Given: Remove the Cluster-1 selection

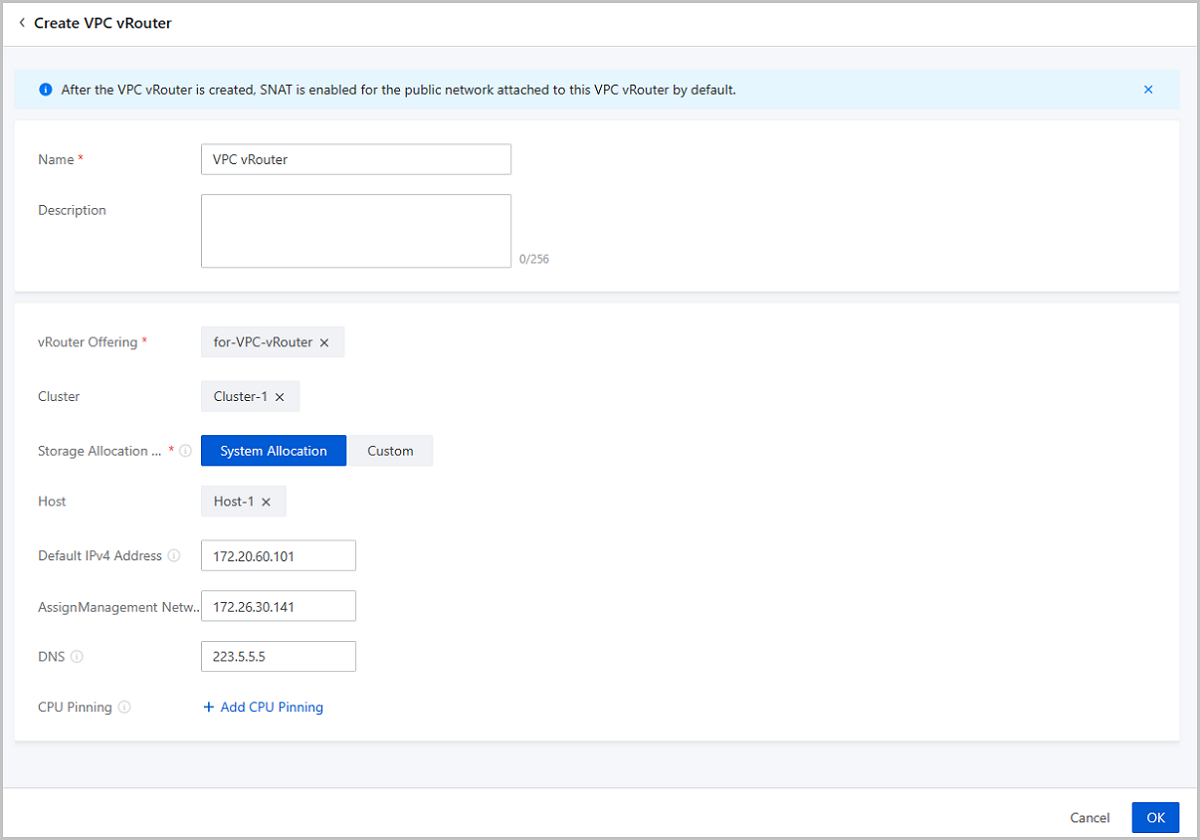Looking at the screenshot, I should coord(280,397).
